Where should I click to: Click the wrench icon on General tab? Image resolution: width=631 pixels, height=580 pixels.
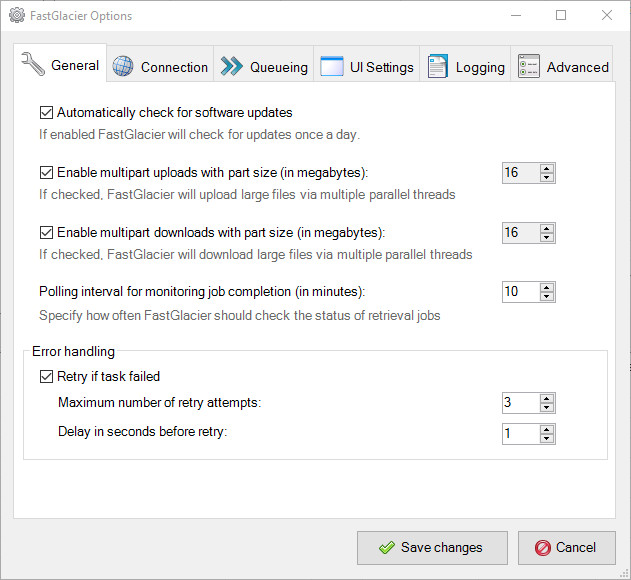point(33,64)
